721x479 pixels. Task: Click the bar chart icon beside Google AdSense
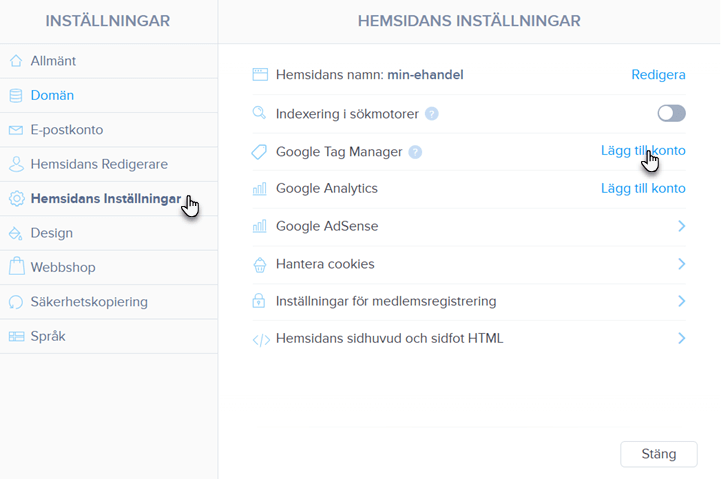[x=259, y=226]
